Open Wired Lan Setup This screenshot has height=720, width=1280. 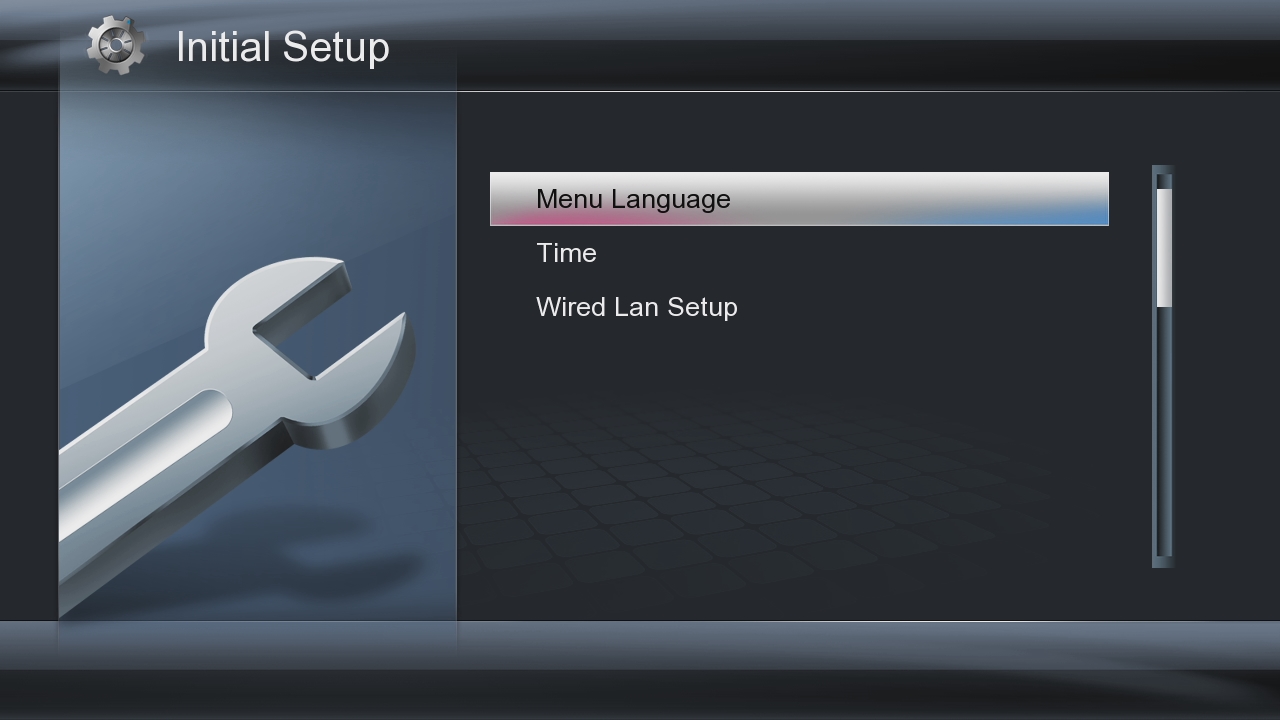coord(637,307)
